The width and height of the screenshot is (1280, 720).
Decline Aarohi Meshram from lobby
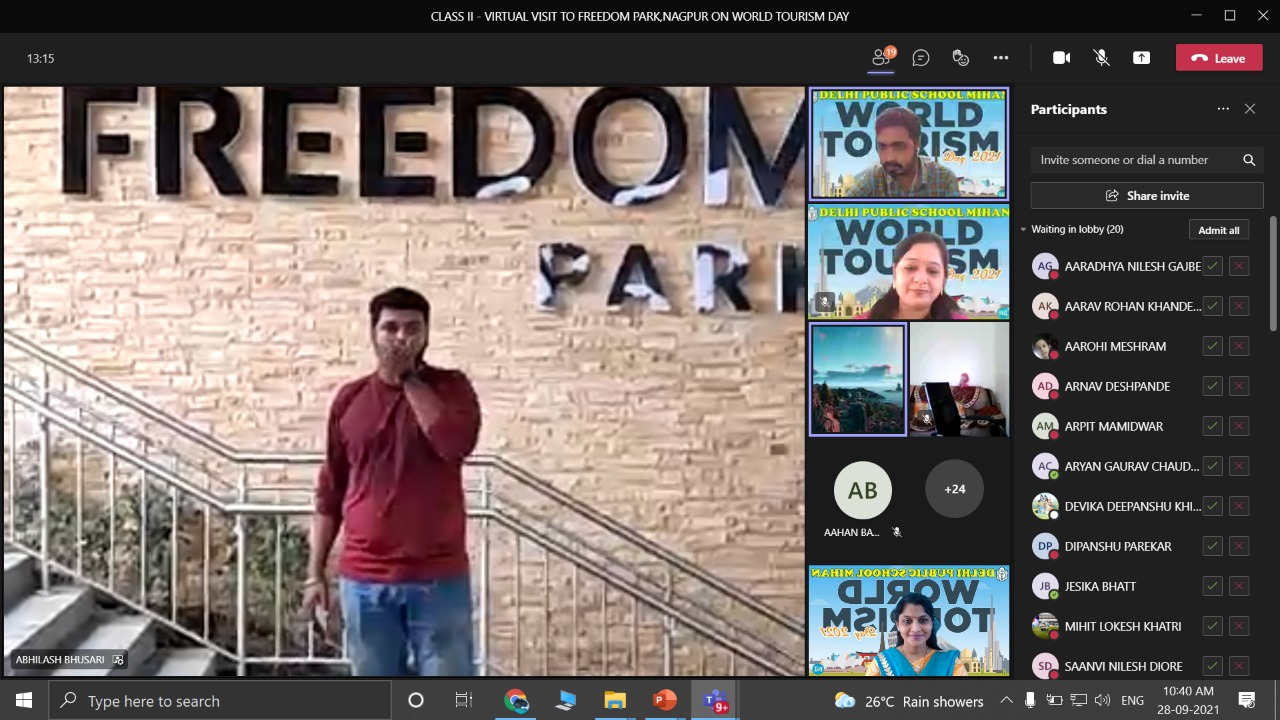pyautogui.click(x=1239, y=346)
